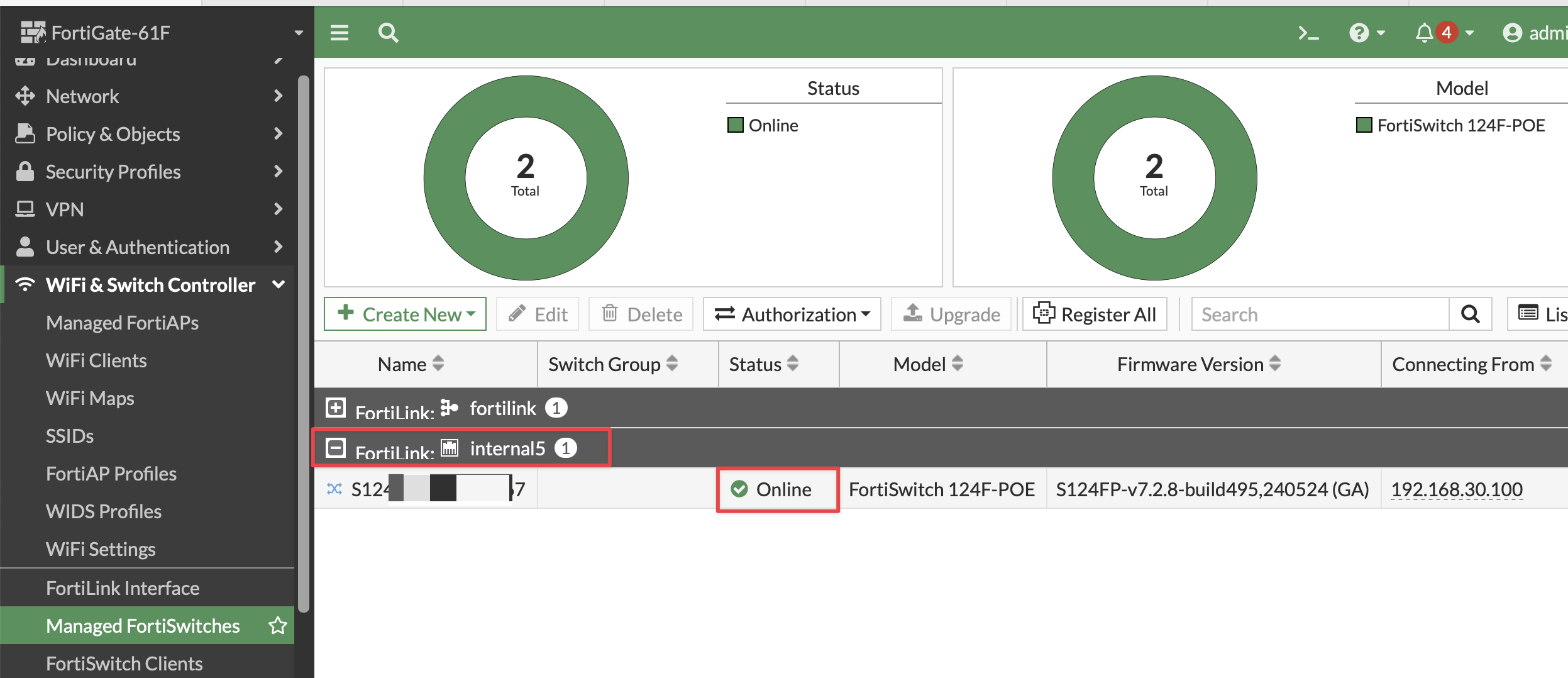Open FortiAP Profiles menu item
The image size is (1568, 678).
pyautogui.click(x=111, y=474)
